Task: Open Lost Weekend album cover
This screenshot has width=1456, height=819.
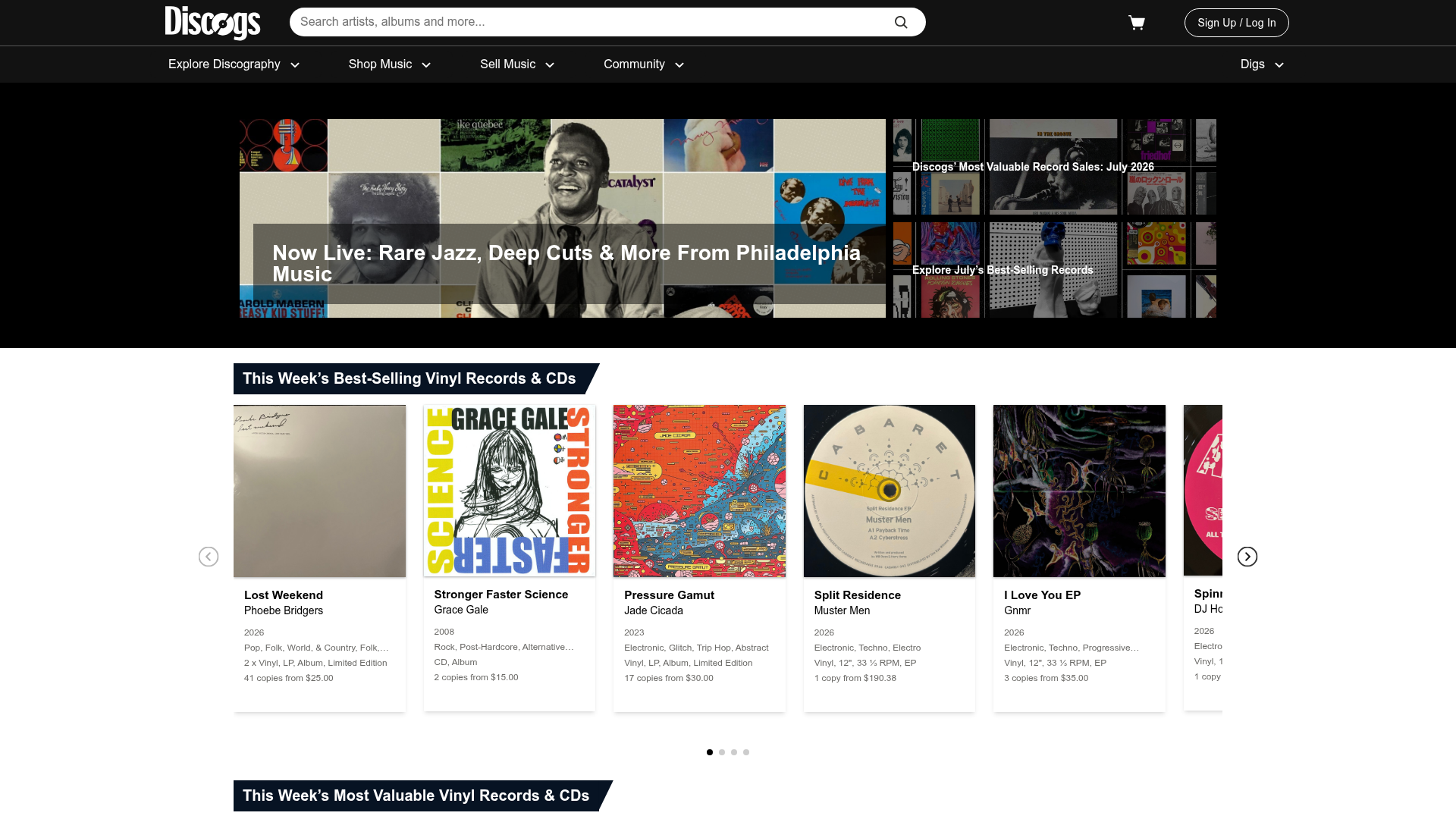Action: pos(319,491)
